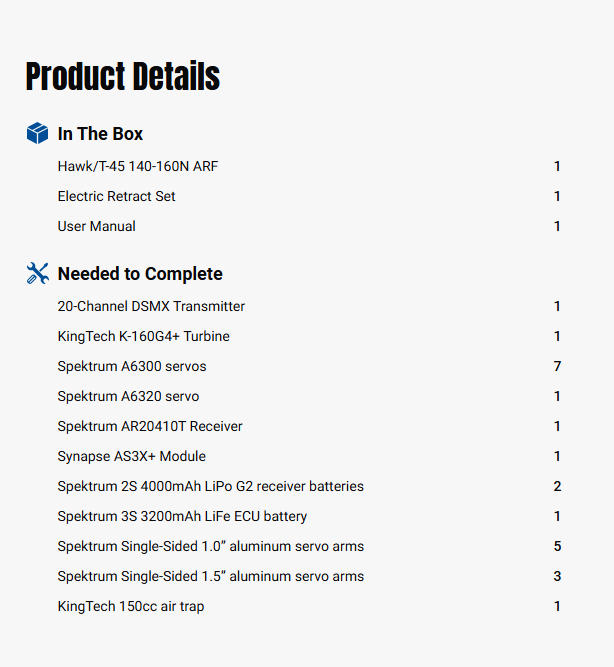
Task: Select the 2S 4000mAh LiPo receiver batteries item
Action: coord(210,486)
